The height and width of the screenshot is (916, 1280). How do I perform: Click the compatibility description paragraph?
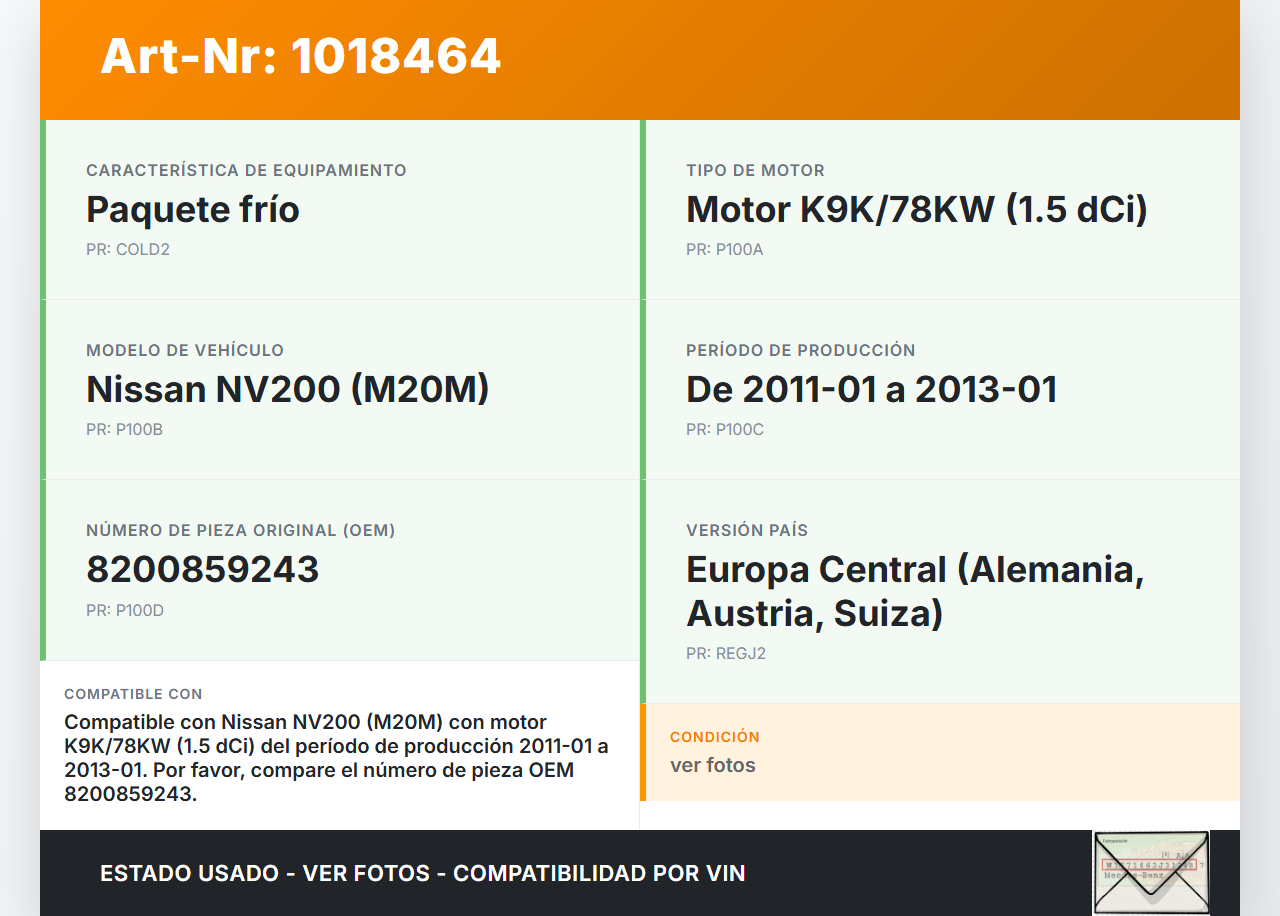pos(336,758)
